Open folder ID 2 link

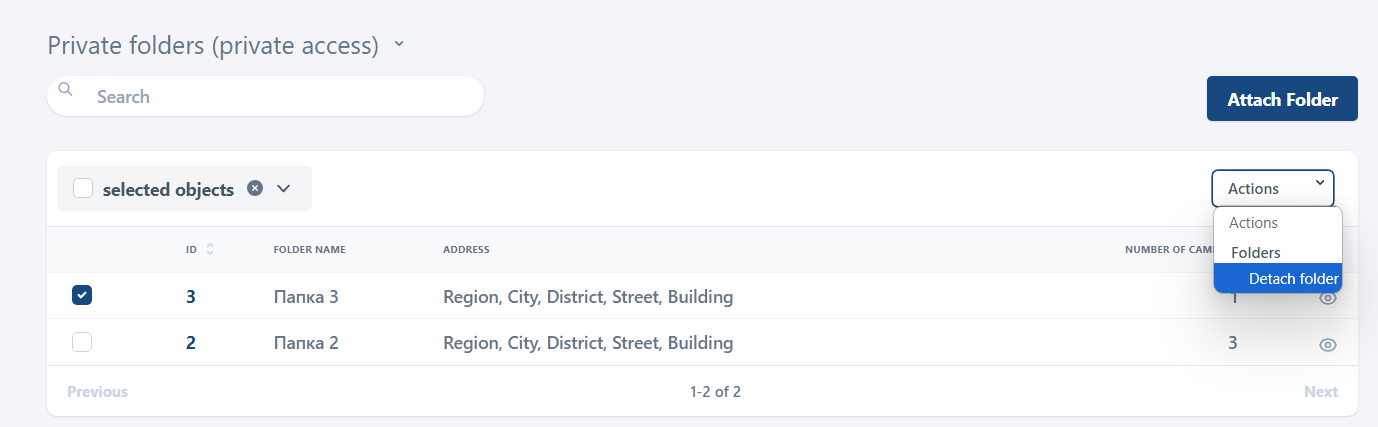190,343
